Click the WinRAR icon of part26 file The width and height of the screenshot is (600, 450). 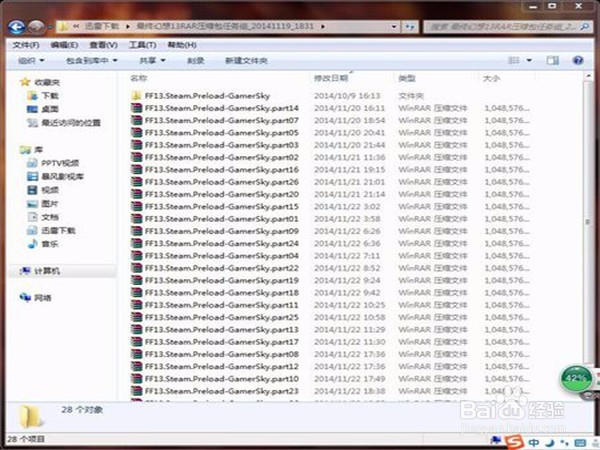coord(136,182)
